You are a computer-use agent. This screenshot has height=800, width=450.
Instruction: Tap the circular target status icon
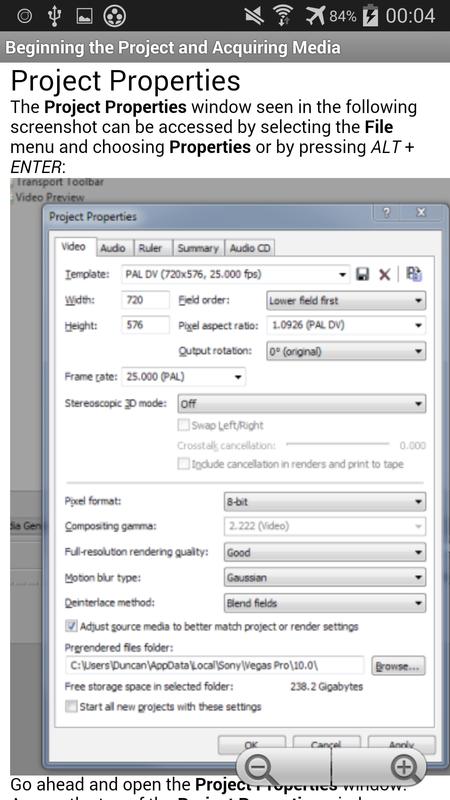point(24,16)
